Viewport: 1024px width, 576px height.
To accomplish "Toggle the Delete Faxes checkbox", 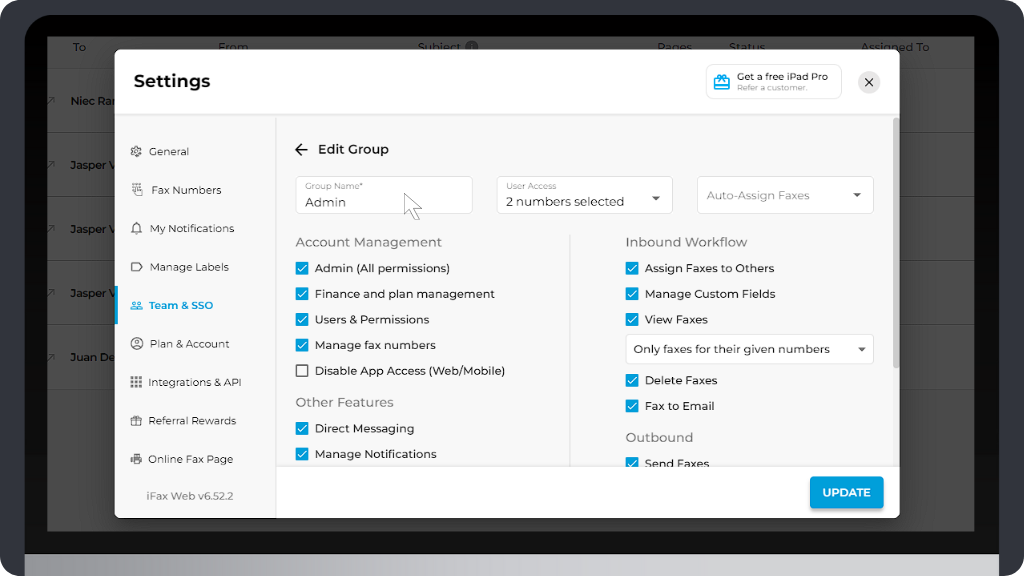I will [x=632, y=380].
